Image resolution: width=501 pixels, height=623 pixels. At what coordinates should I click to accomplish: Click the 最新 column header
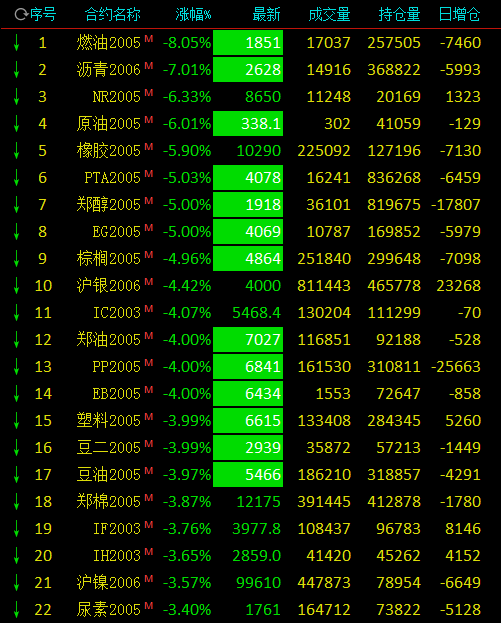267,15
